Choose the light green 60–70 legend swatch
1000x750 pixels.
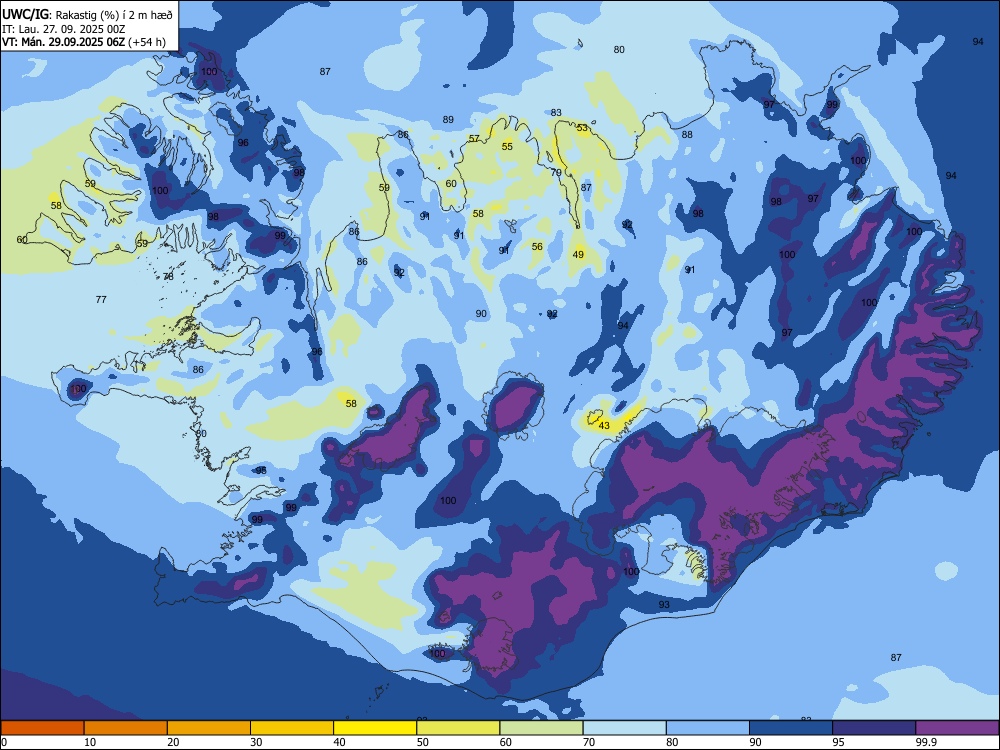541,728
